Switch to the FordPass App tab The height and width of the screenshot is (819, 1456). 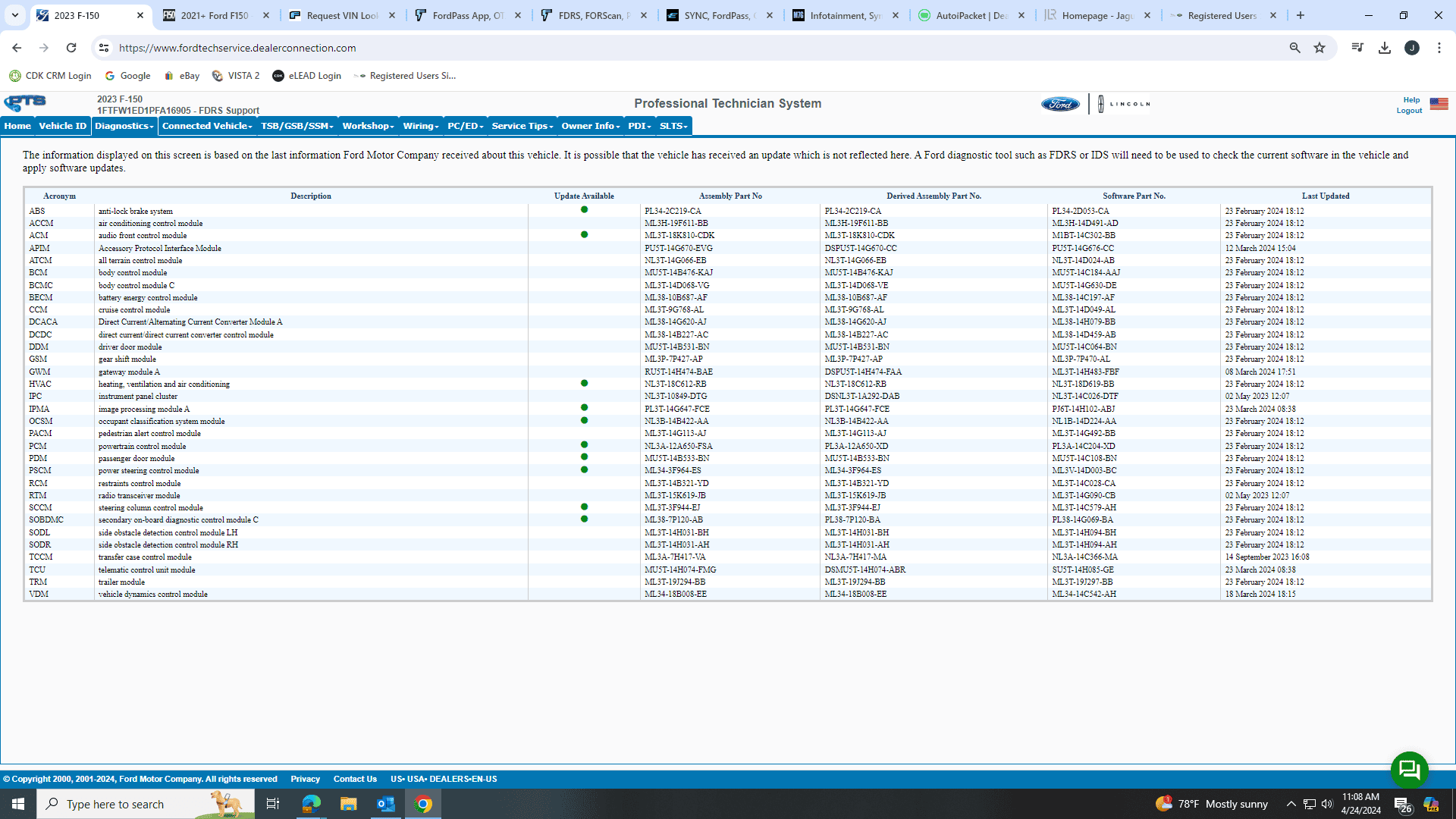point(468,15)
